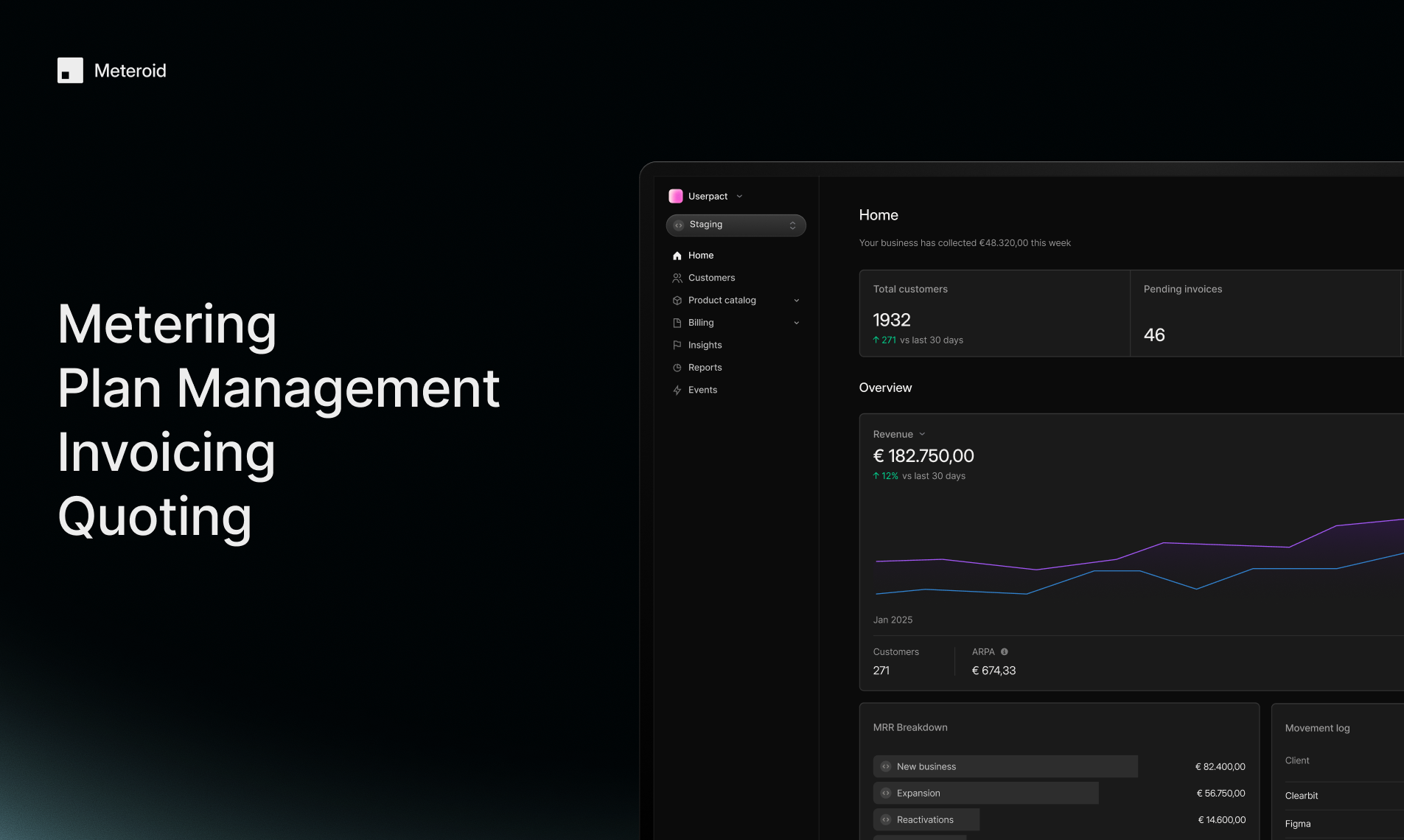Click the € 674,33 ARPA value
1404x840 pixels.
tap(993, 671)
